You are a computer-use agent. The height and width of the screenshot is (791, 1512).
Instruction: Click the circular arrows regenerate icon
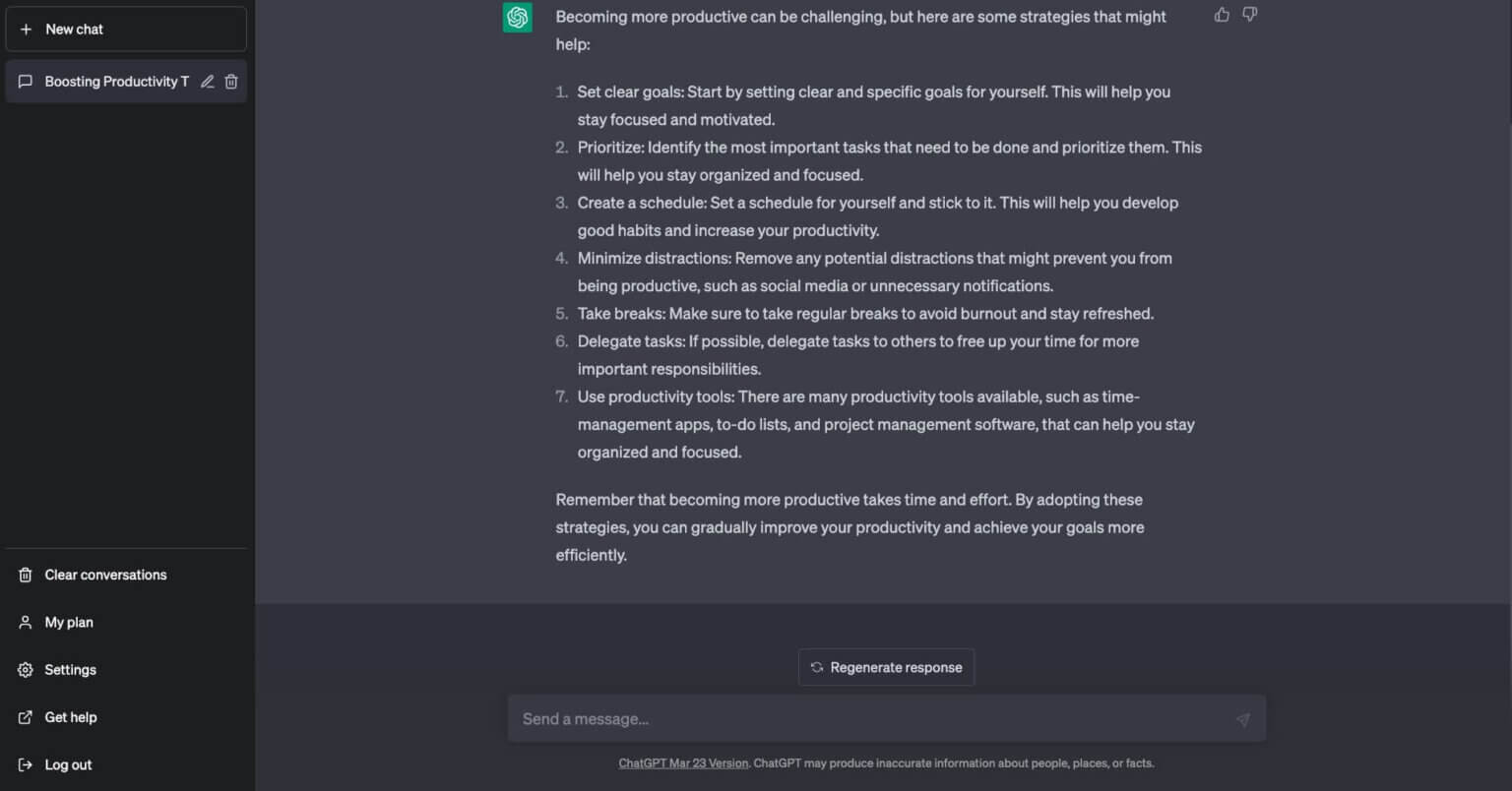pyautogui.click(x=817, y=667)
